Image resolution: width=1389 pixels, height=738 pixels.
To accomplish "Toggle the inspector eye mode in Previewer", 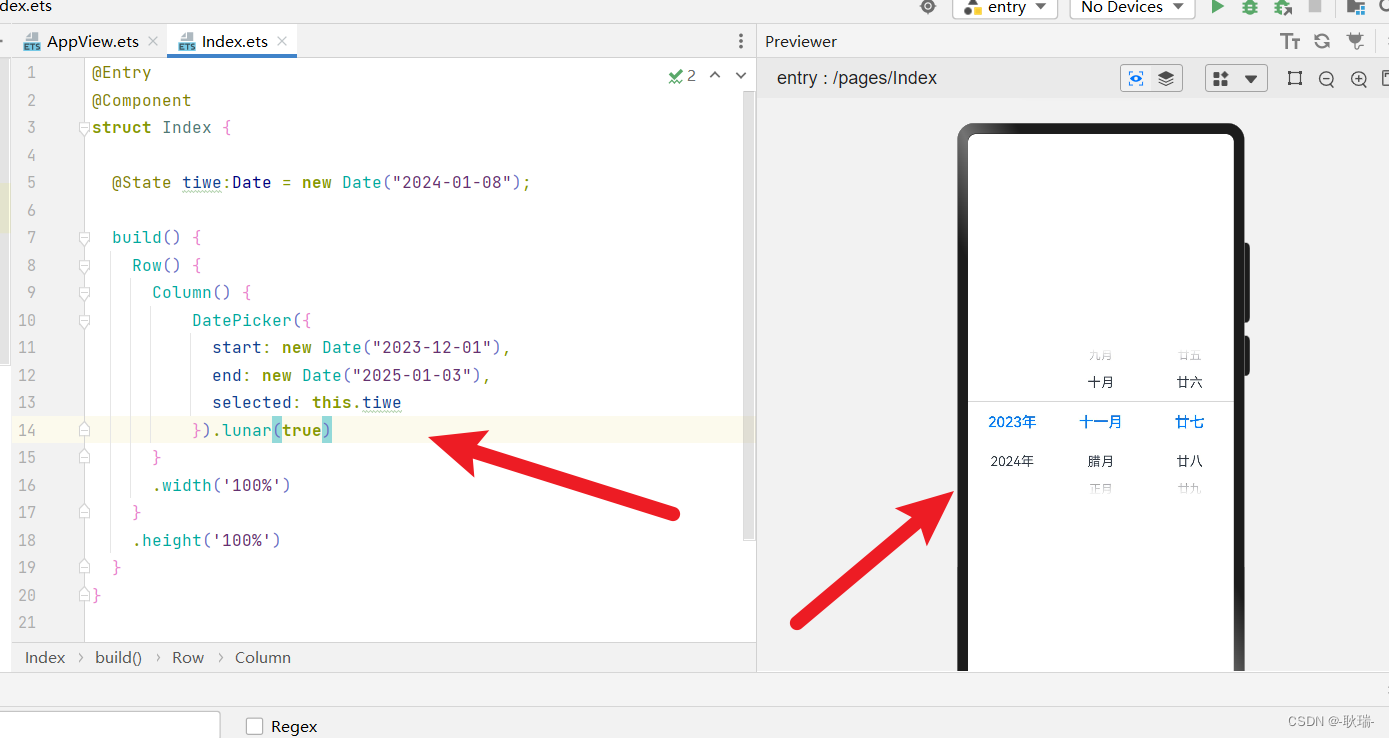I will pos(1136,78).
